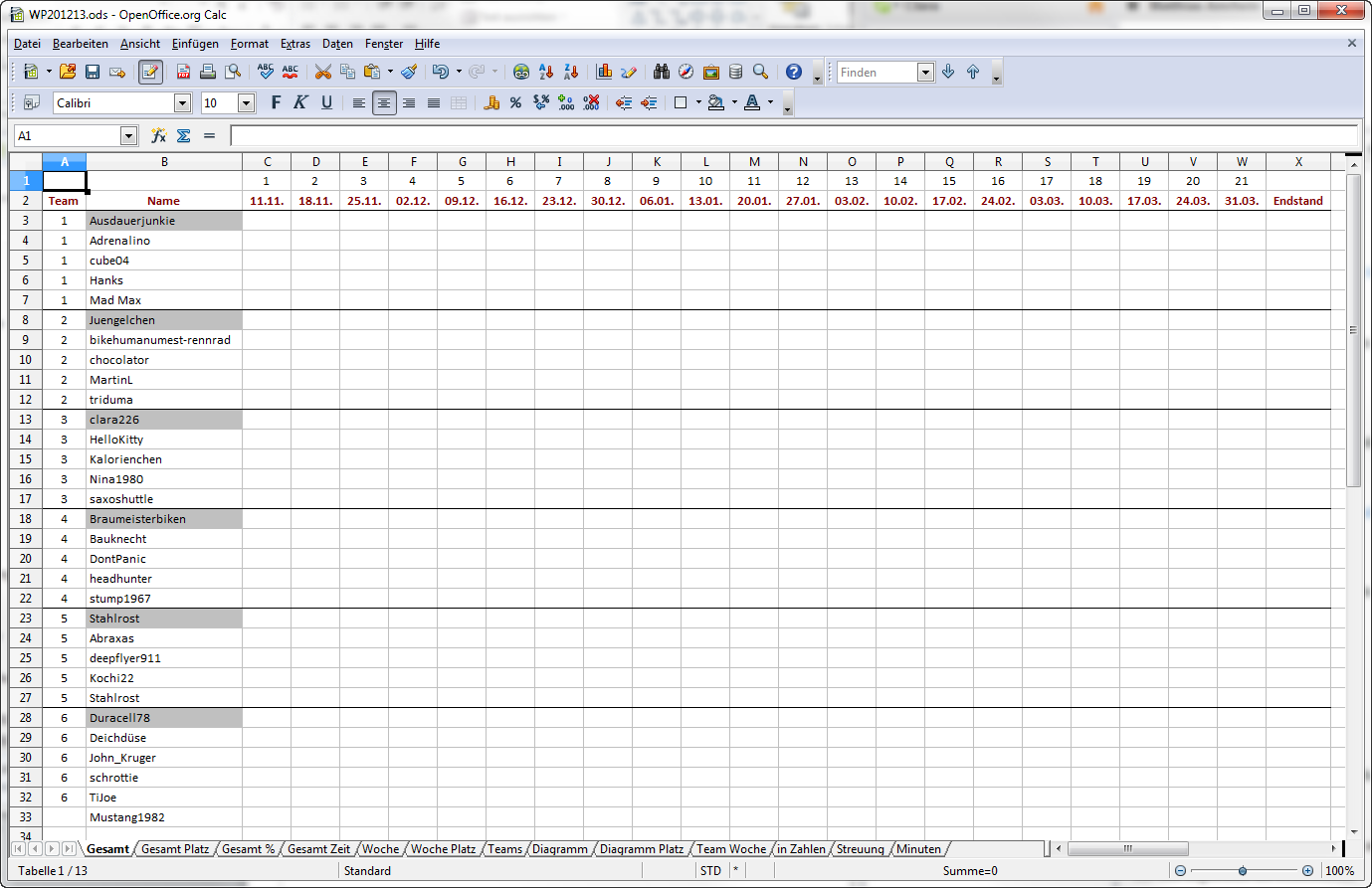Cut selection with the scissors icon
The height and width of the screenshot is (888, 1372).
click(x=323, y=72)
